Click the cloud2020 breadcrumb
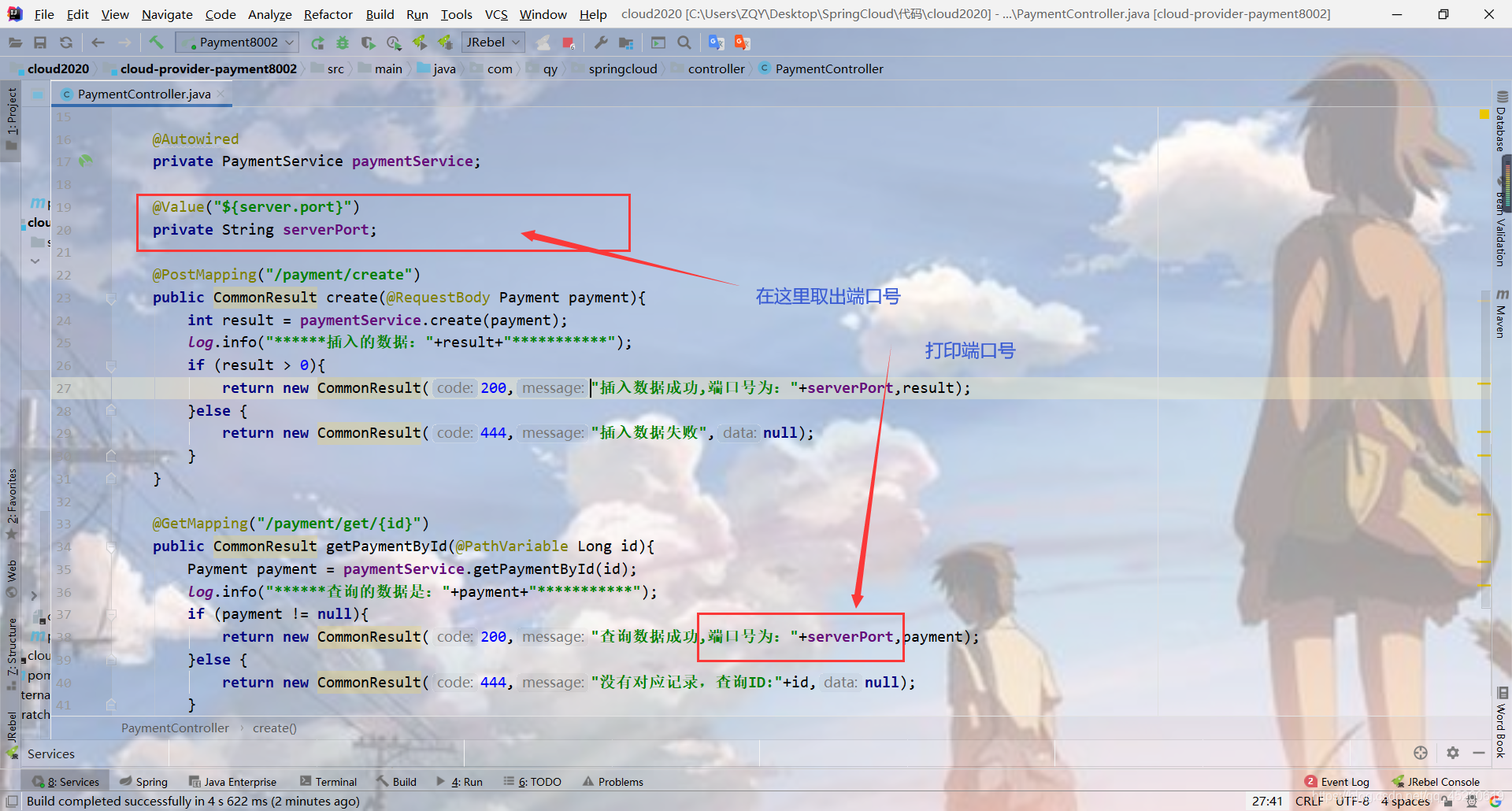This screenshot has height=811, width=1512. (57, 69)
